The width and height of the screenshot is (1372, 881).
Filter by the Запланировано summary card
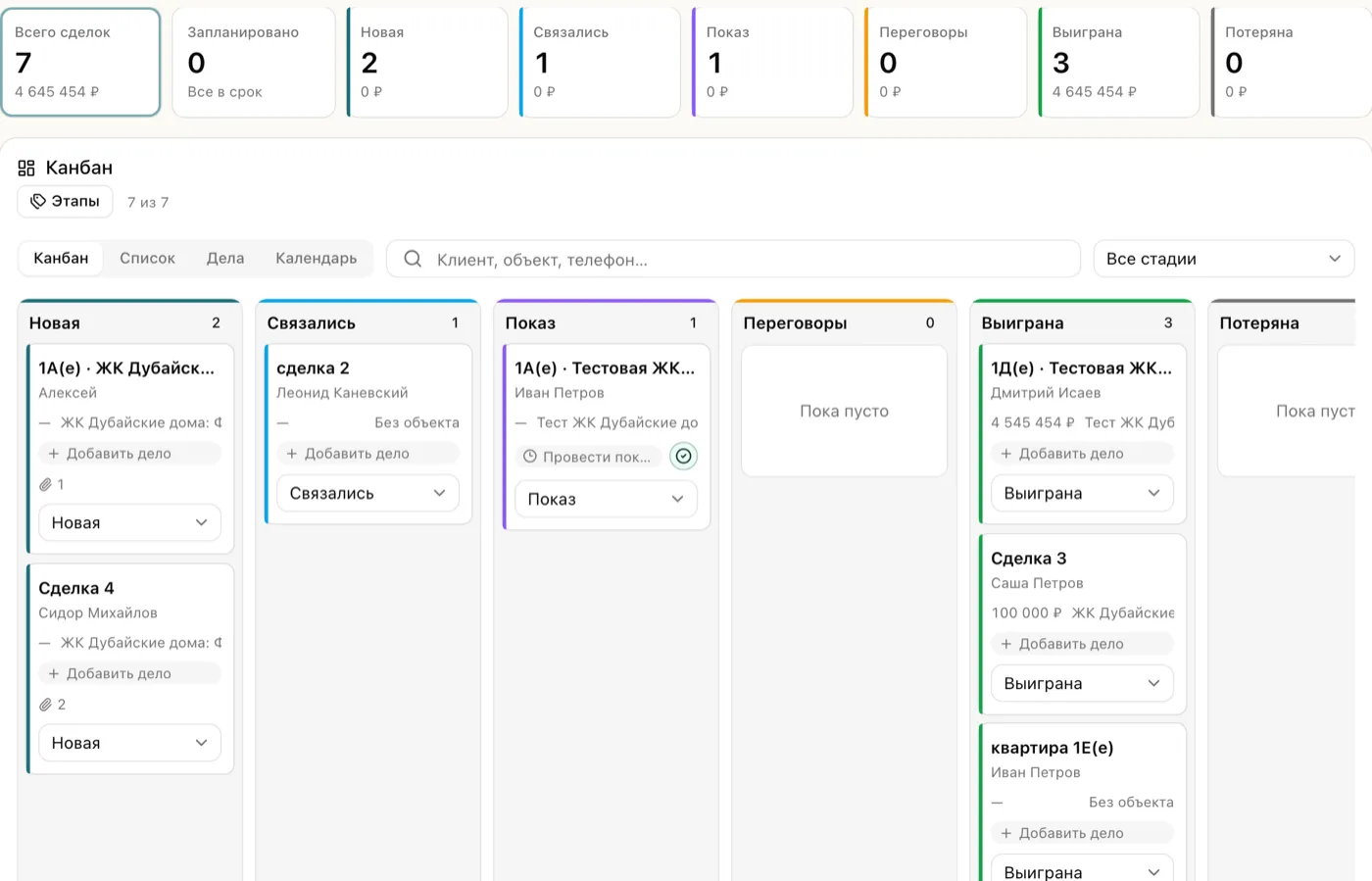[x=254, y=62]
